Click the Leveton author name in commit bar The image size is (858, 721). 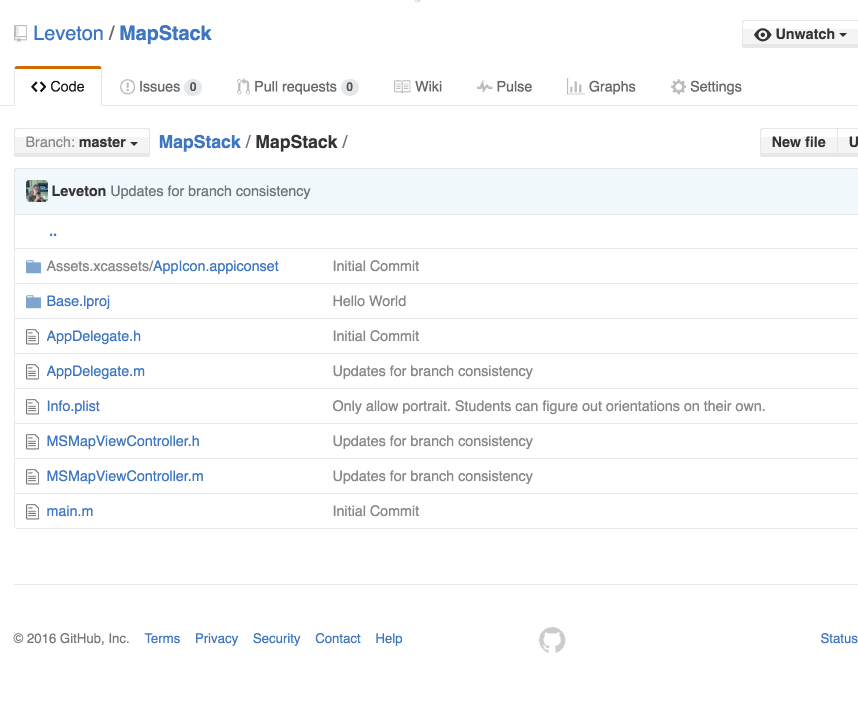click(79, 191)
